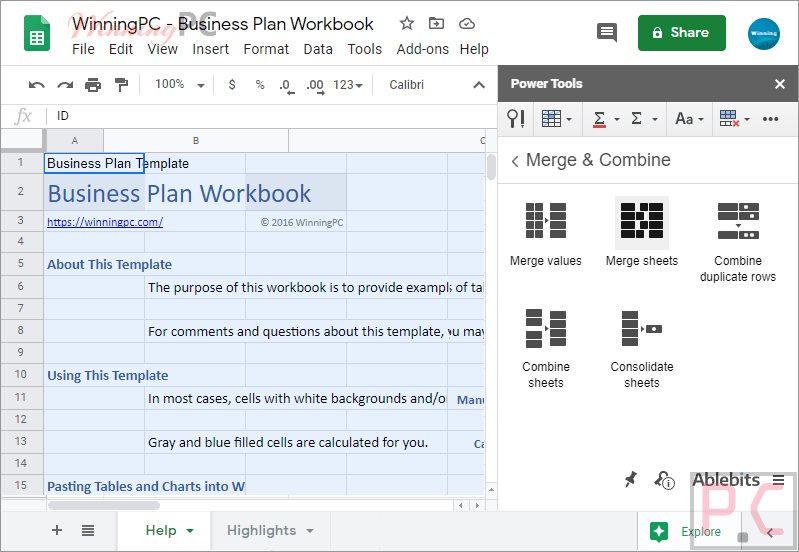The height and width of the screenshot is (552, 799).
Task: Open Power Tools Smart Toolbar pin icon
Action: click(x=516, y=119)
